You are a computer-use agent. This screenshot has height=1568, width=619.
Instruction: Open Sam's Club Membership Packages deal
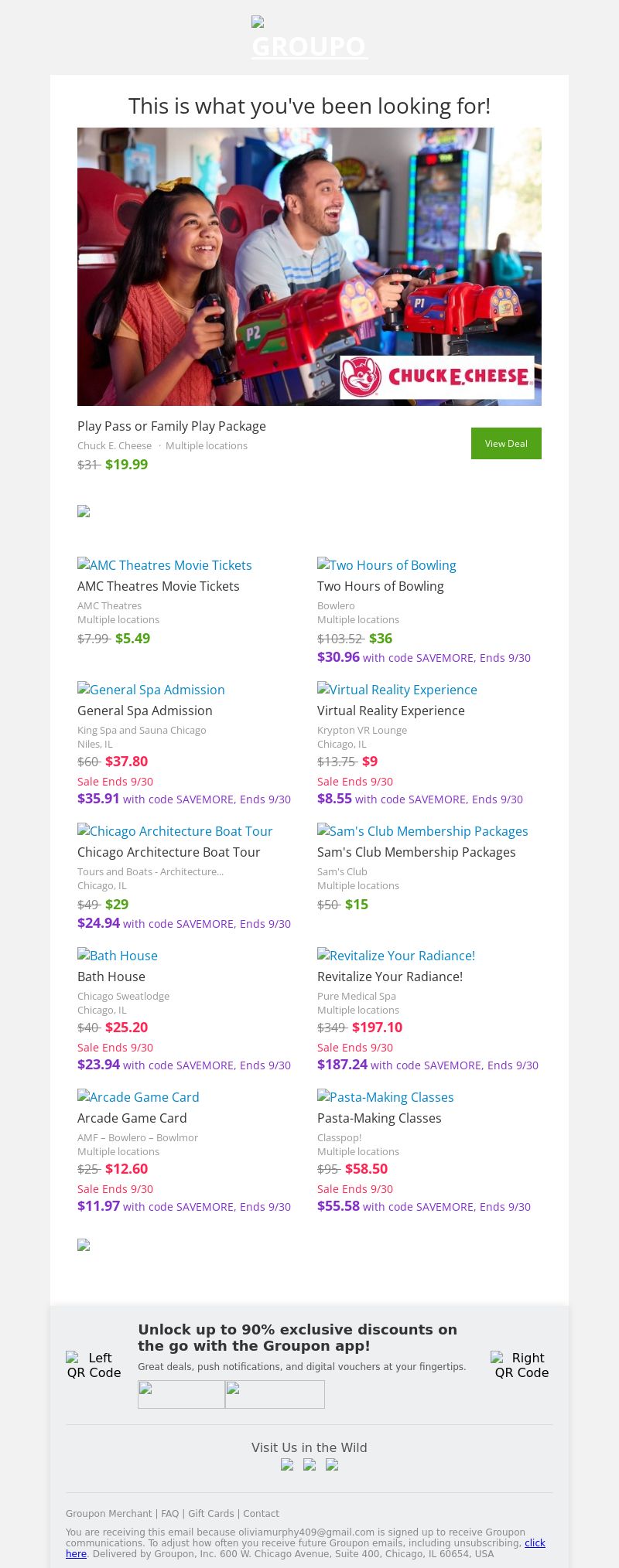pyautogui.click(x=416, y=852)
